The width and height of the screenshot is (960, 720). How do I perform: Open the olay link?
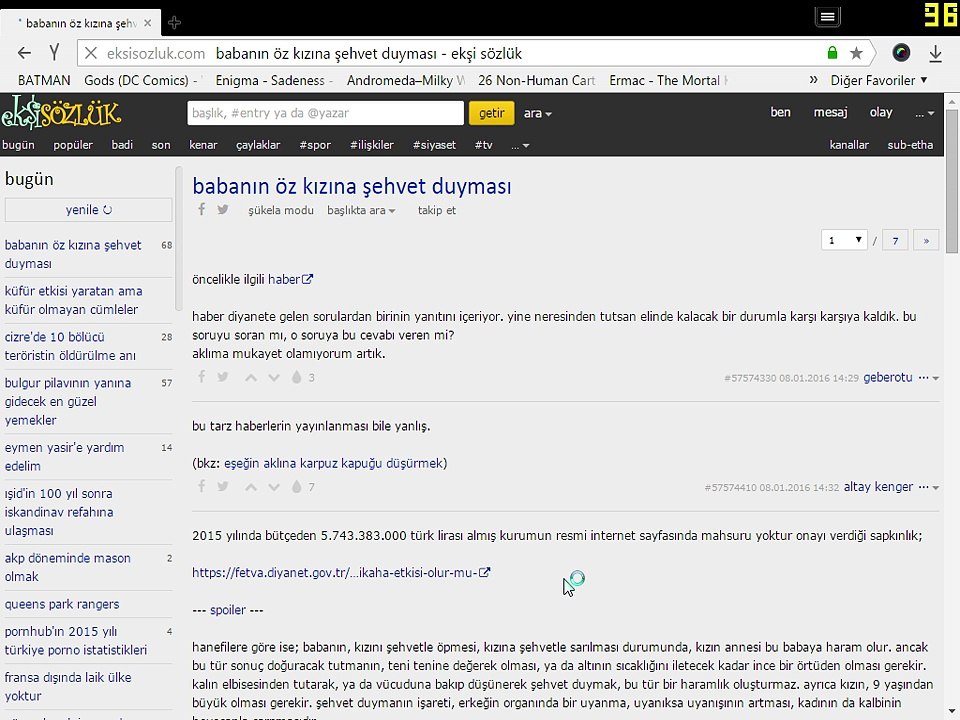[x=880, y=112]
